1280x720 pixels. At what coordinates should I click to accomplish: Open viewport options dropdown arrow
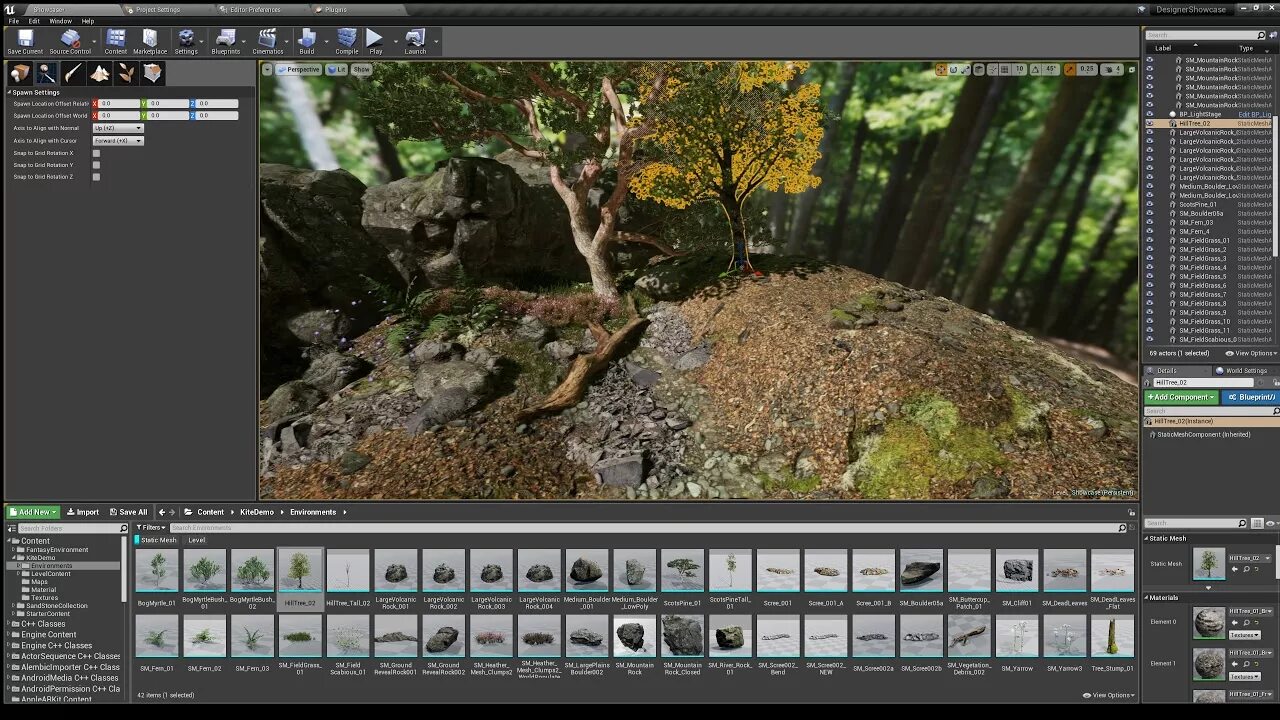pos(267,69)
